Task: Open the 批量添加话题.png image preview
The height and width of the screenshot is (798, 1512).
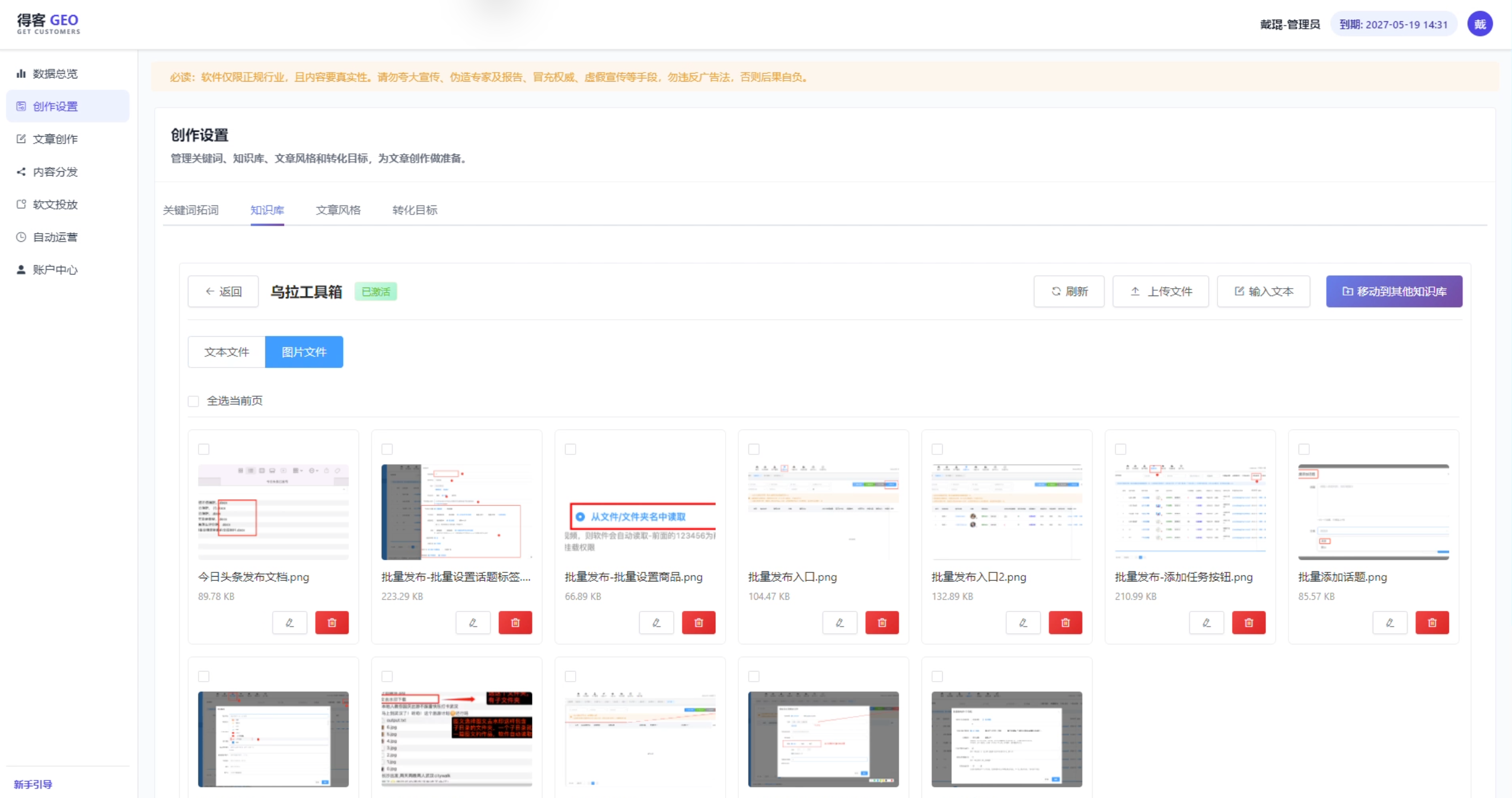Action: click(x=1373, y=512)
